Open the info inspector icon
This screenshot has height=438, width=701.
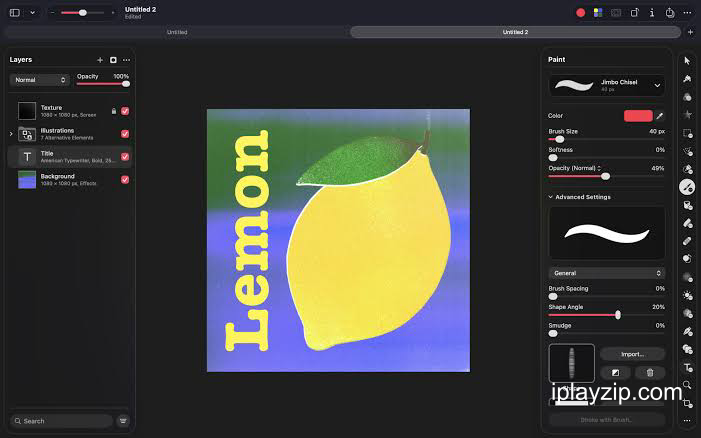point(652,13)
